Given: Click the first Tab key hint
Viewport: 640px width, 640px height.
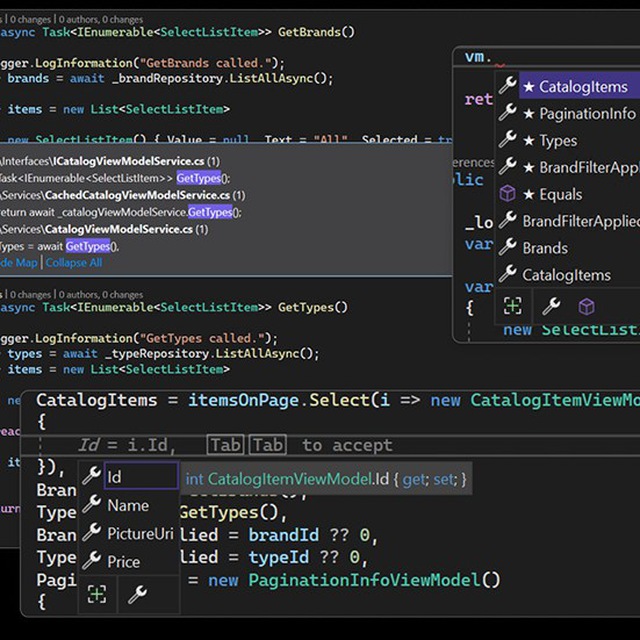Looking at the screenshot, I should pyautogui.click(x=226, y=445).
